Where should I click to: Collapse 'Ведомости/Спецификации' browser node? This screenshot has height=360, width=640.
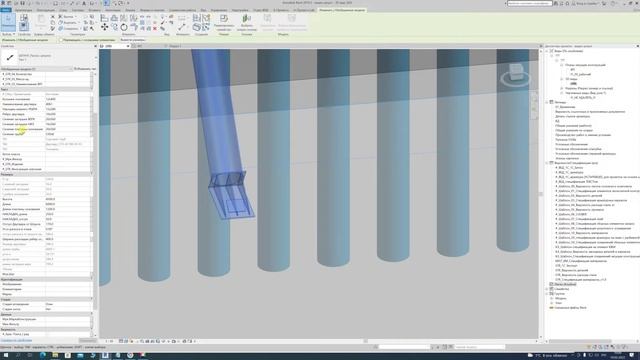pyautogui.click(x=547, y=163)
